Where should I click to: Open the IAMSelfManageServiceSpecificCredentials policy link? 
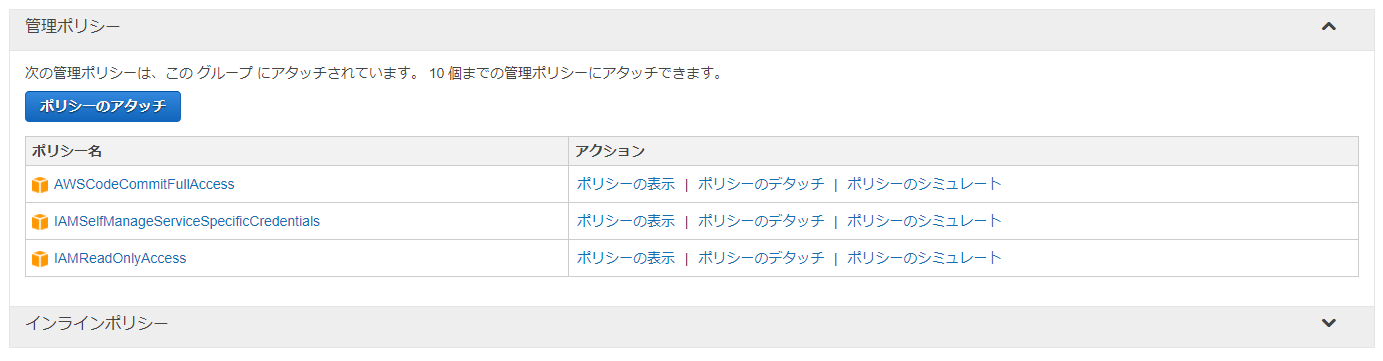[x=187, y=221]
